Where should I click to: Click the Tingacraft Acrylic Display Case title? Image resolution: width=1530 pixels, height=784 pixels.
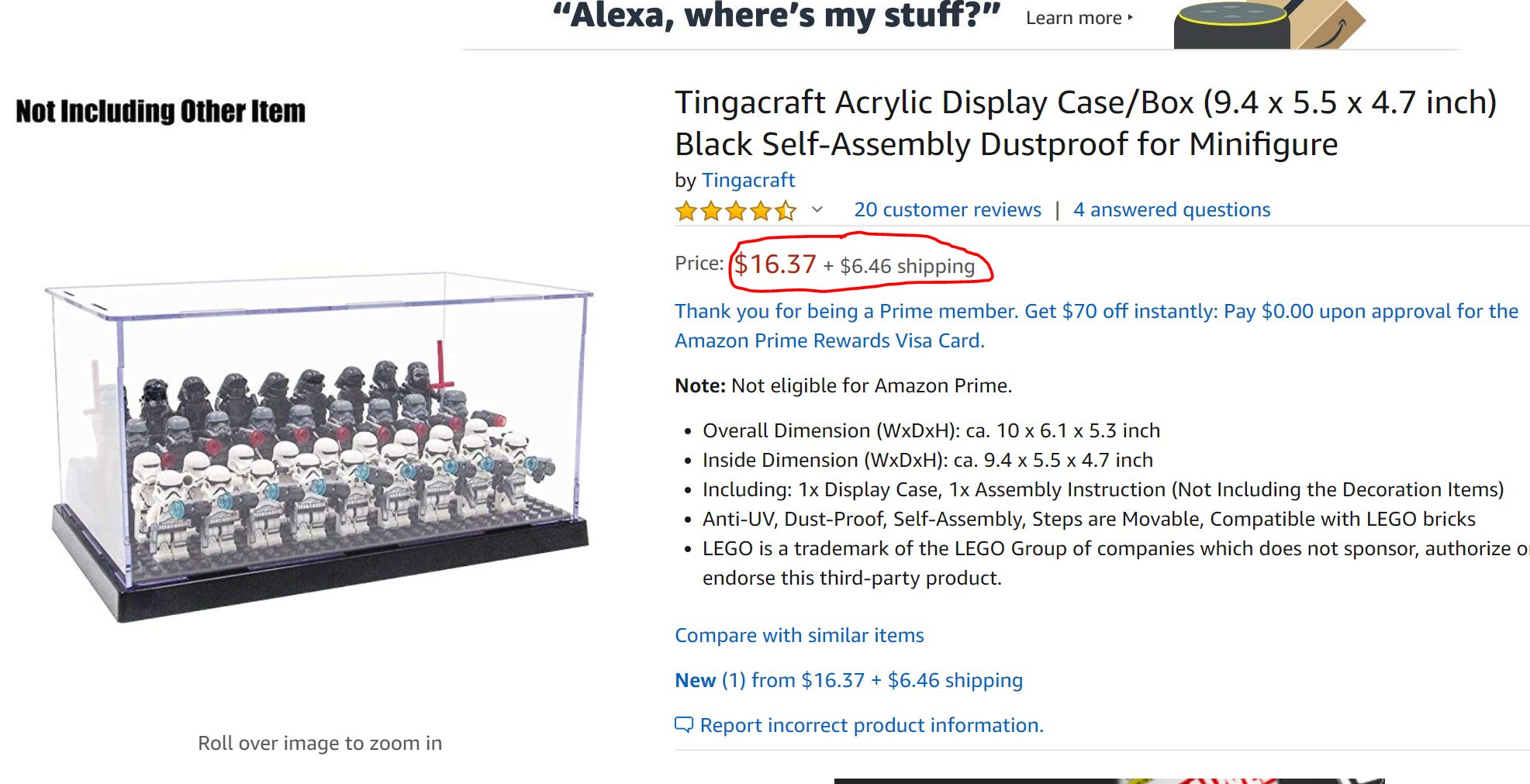pyautogui.click(x=1084, y=123)
